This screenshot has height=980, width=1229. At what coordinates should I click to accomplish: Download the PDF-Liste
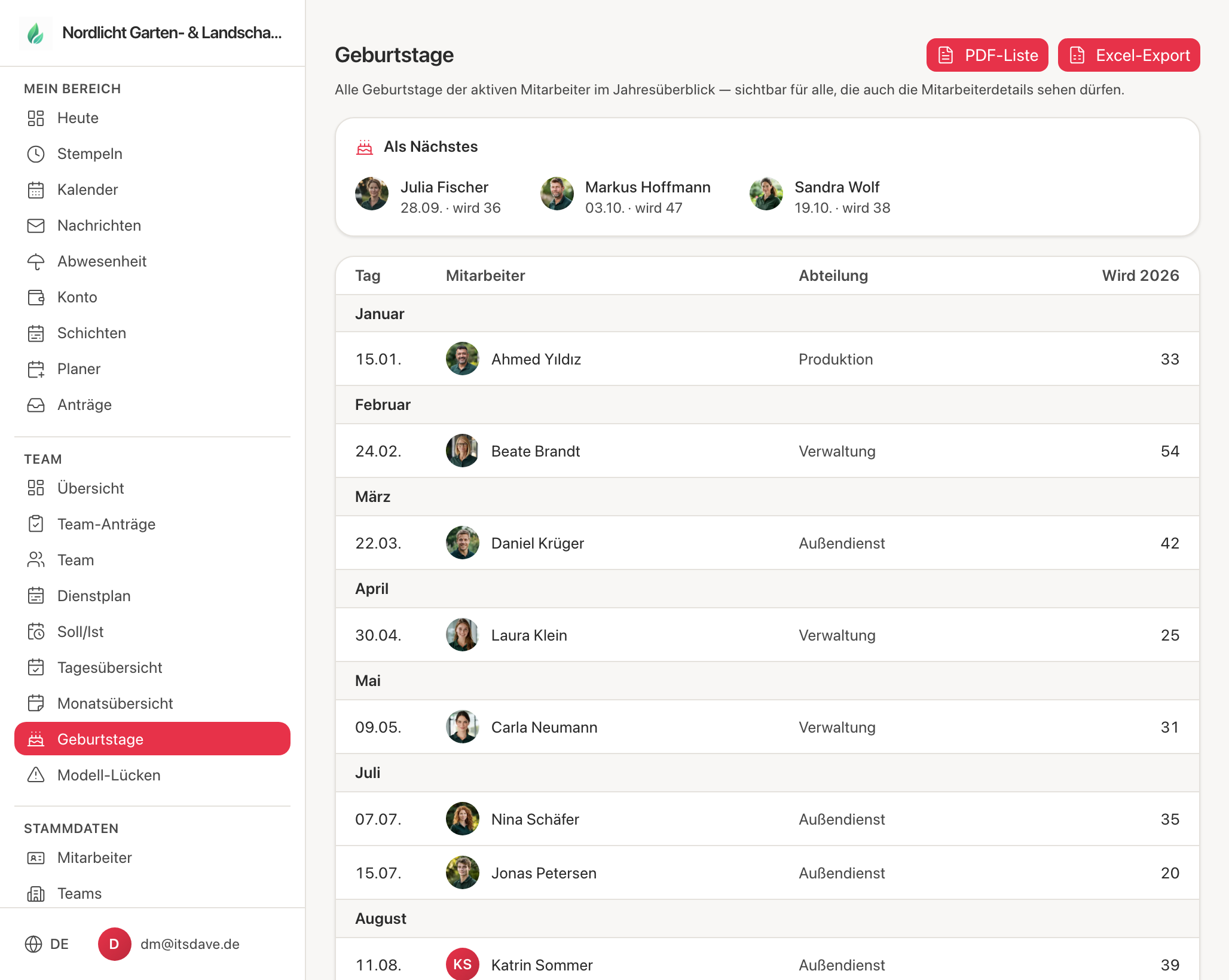point(988,55)
